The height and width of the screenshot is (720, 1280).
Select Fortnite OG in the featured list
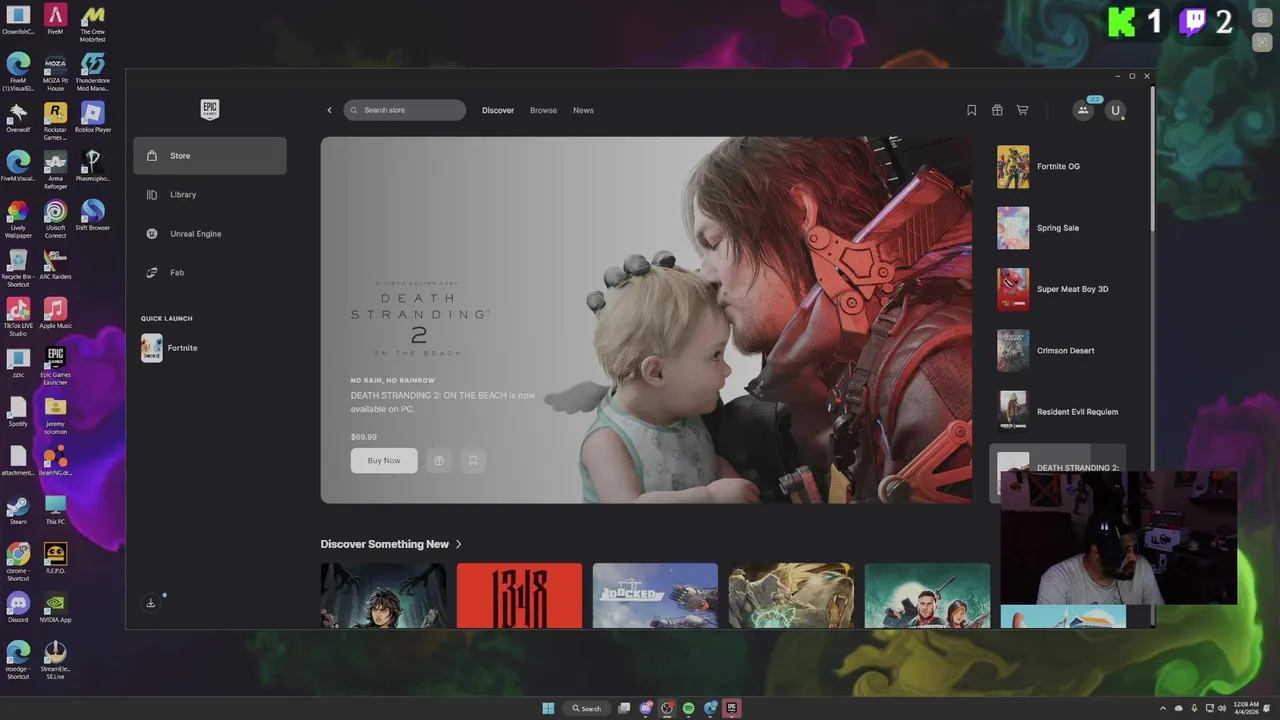tap(1058, 167)
